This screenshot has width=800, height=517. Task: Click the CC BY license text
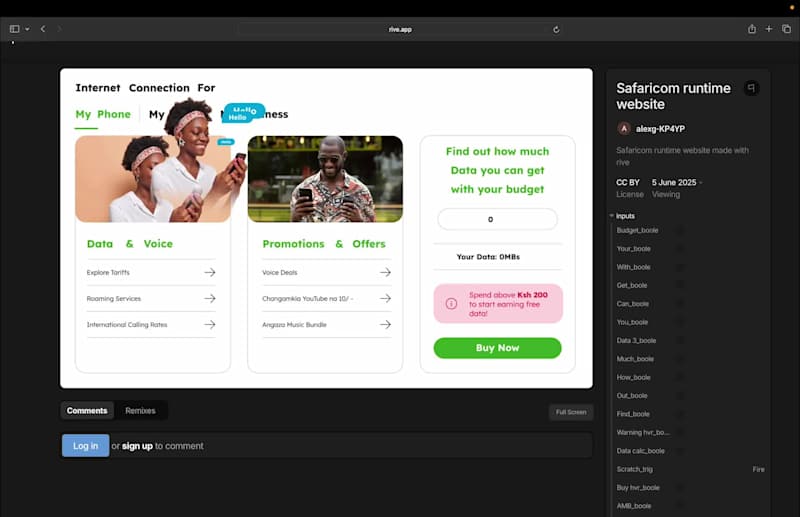tap(628, 182)
